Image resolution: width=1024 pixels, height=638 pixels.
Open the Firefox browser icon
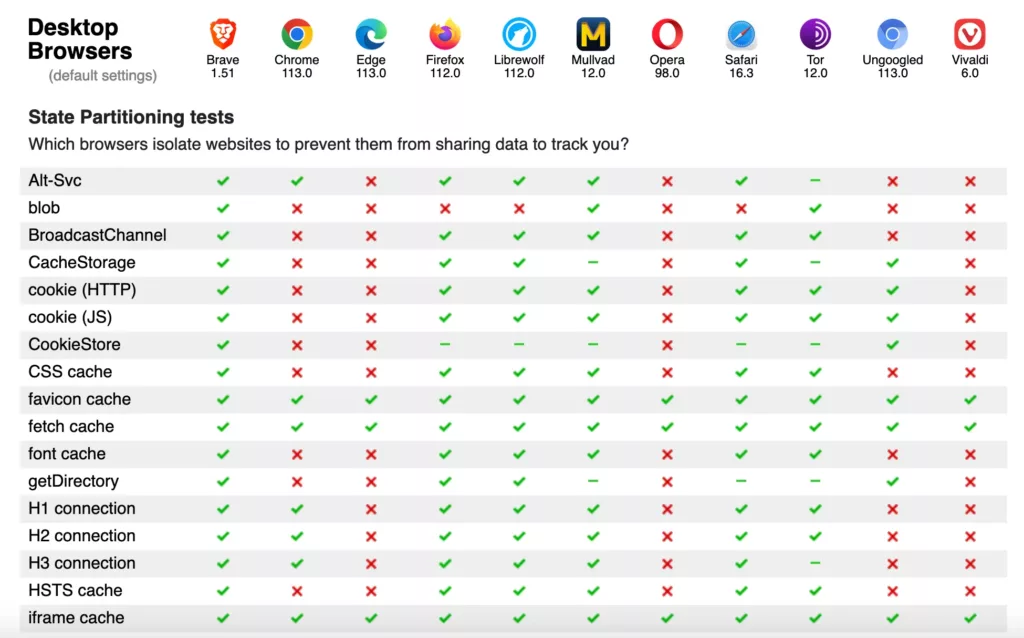click(x=445, y=35)
